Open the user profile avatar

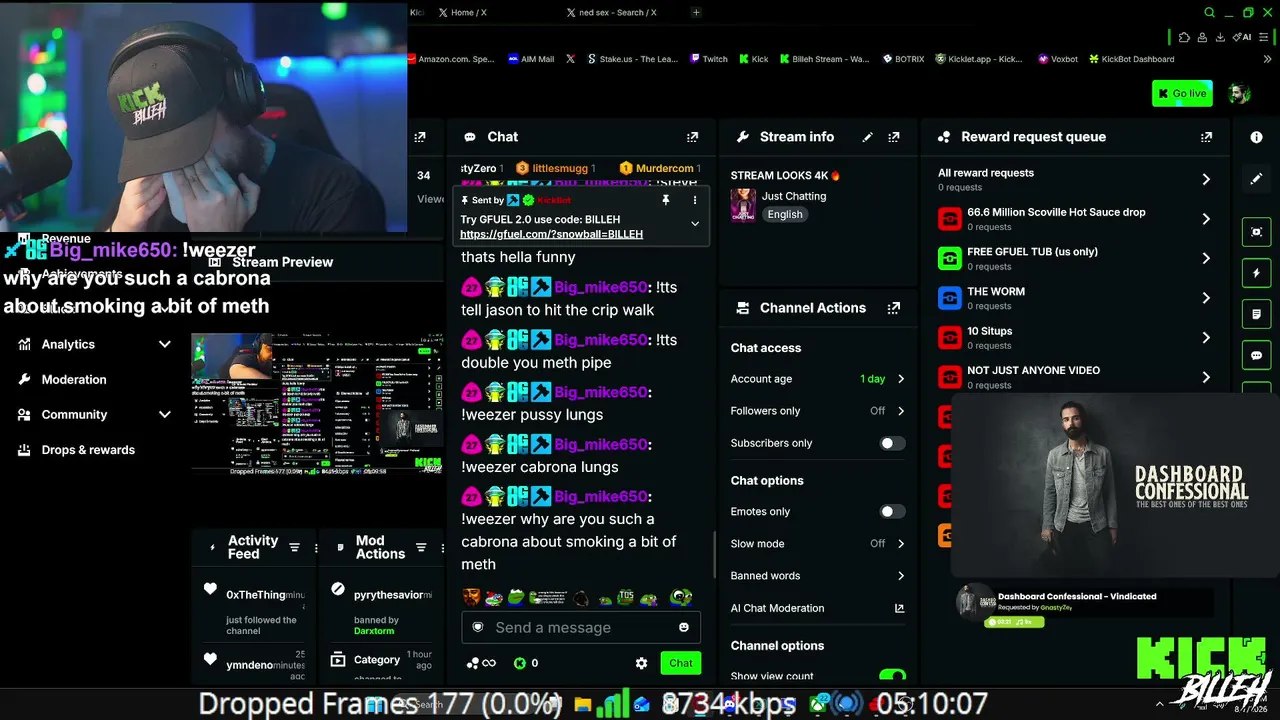pyautogui.click(x=1240, y=94)
